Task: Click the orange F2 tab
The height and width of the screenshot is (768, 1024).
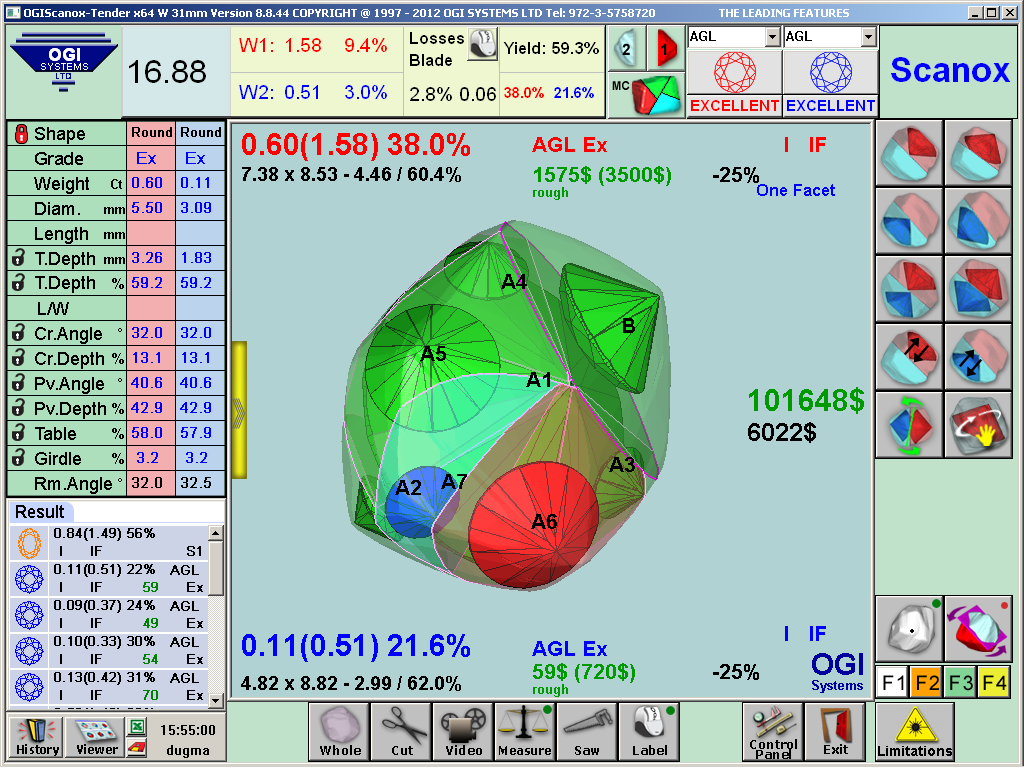Action: (x=926, y=683)
